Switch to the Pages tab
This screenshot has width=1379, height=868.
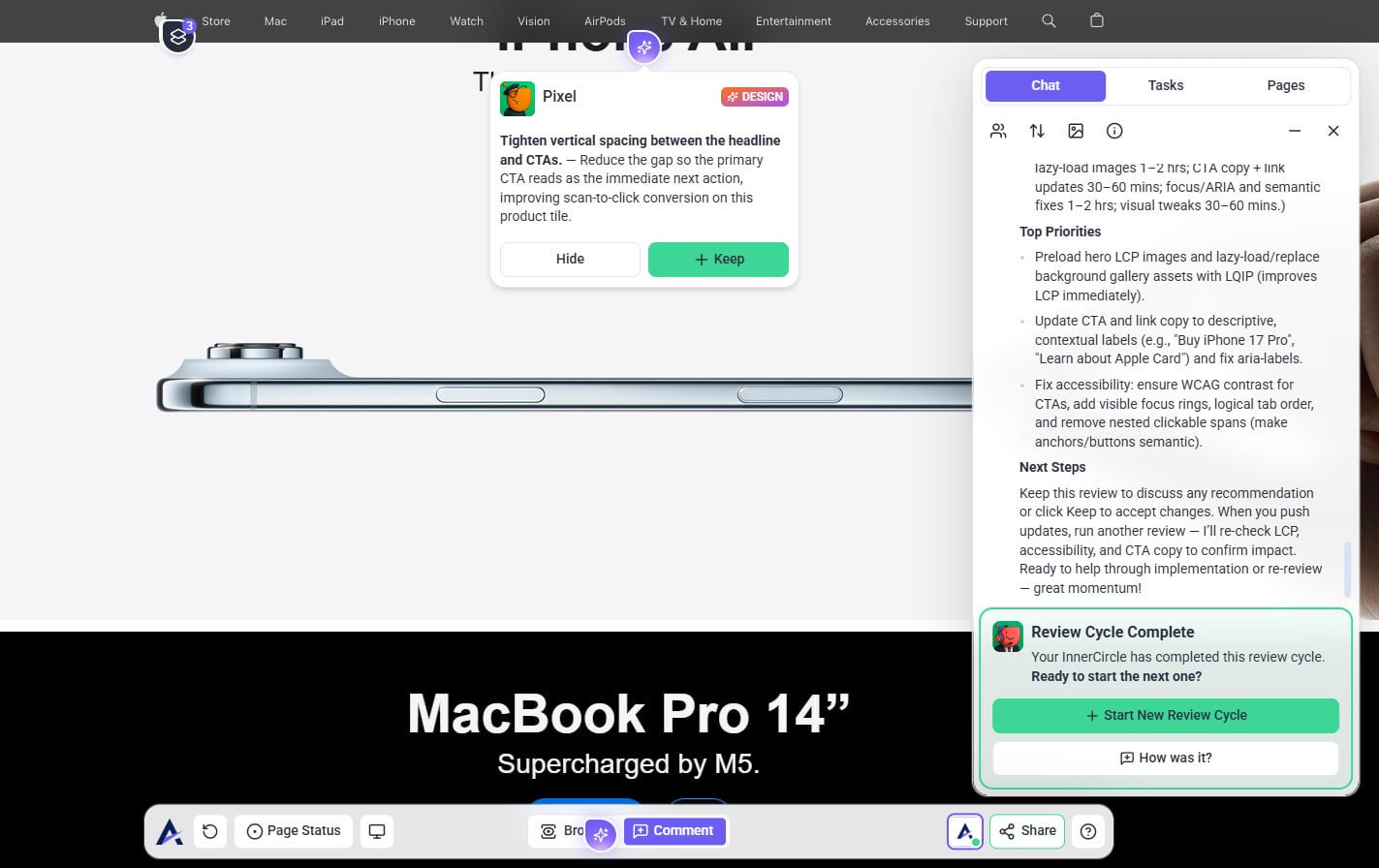pyautogui.click(x=1285, y=85)
